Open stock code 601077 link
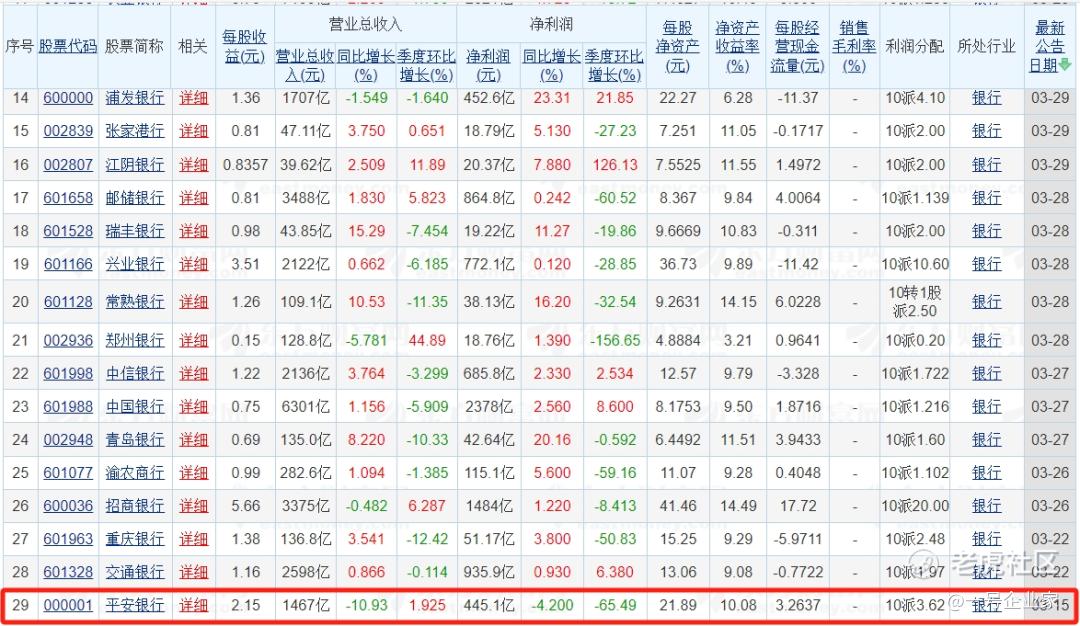The width and height of the screenshot is (1080, 626). tap(68, 472)
